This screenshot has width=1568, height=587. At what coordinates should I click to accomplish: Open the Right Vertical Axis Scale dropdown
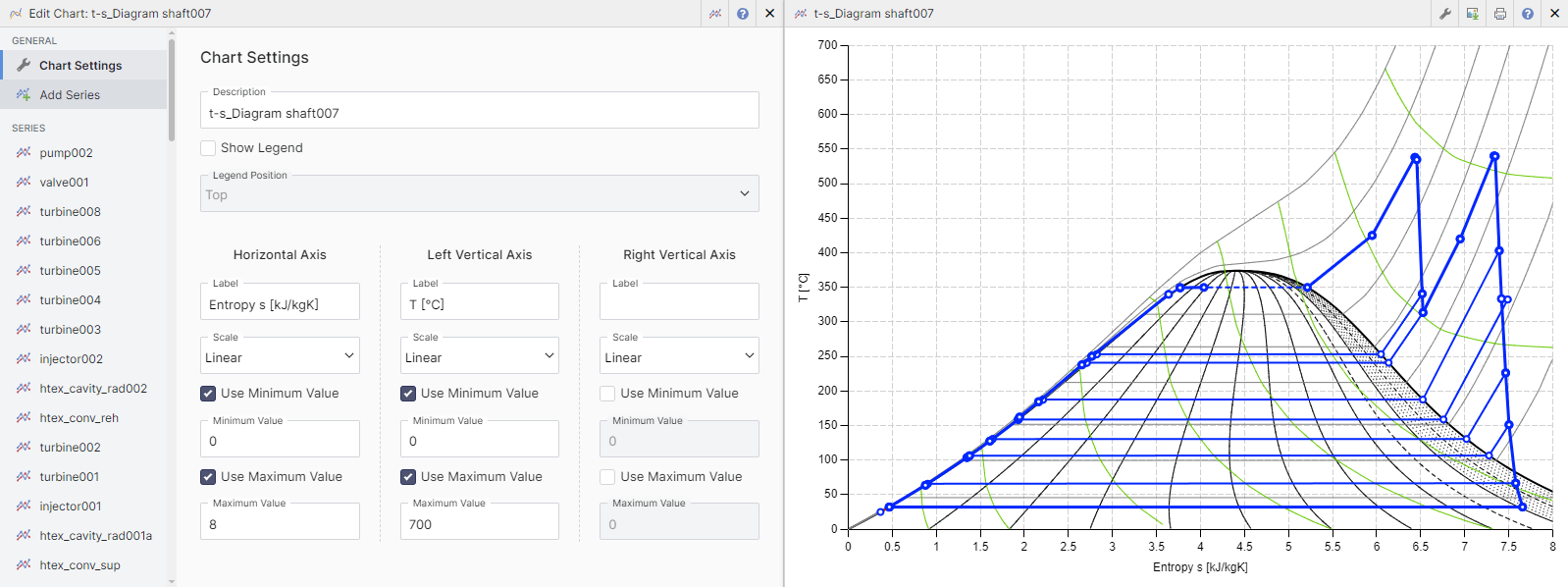pyautogui.click(x=679, y=357)
